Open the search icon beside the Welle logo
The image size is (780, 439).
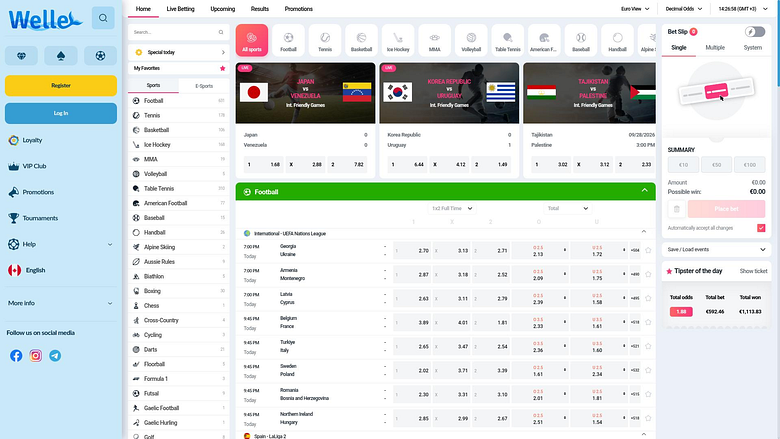click(x=103, y=18)
